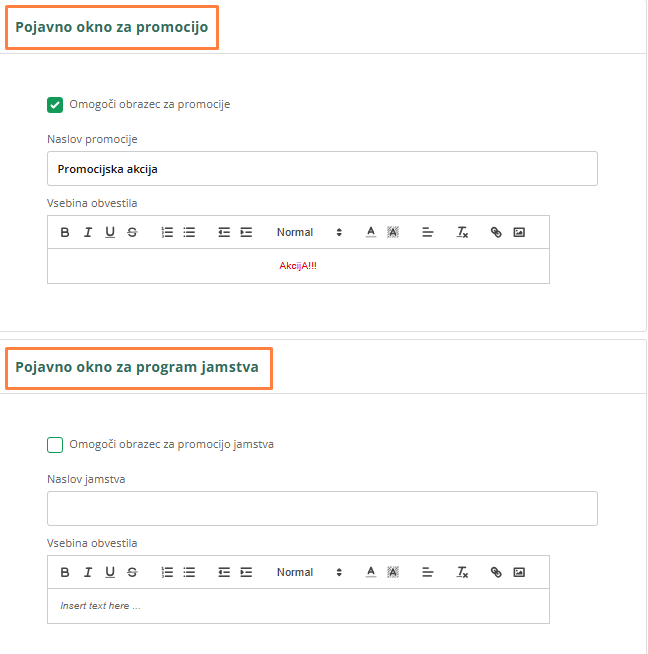Image resolution: width=648 pixels, height=654 pixels.
Task: Underline text in the guarantee program editor
Action: click(110, 572)
